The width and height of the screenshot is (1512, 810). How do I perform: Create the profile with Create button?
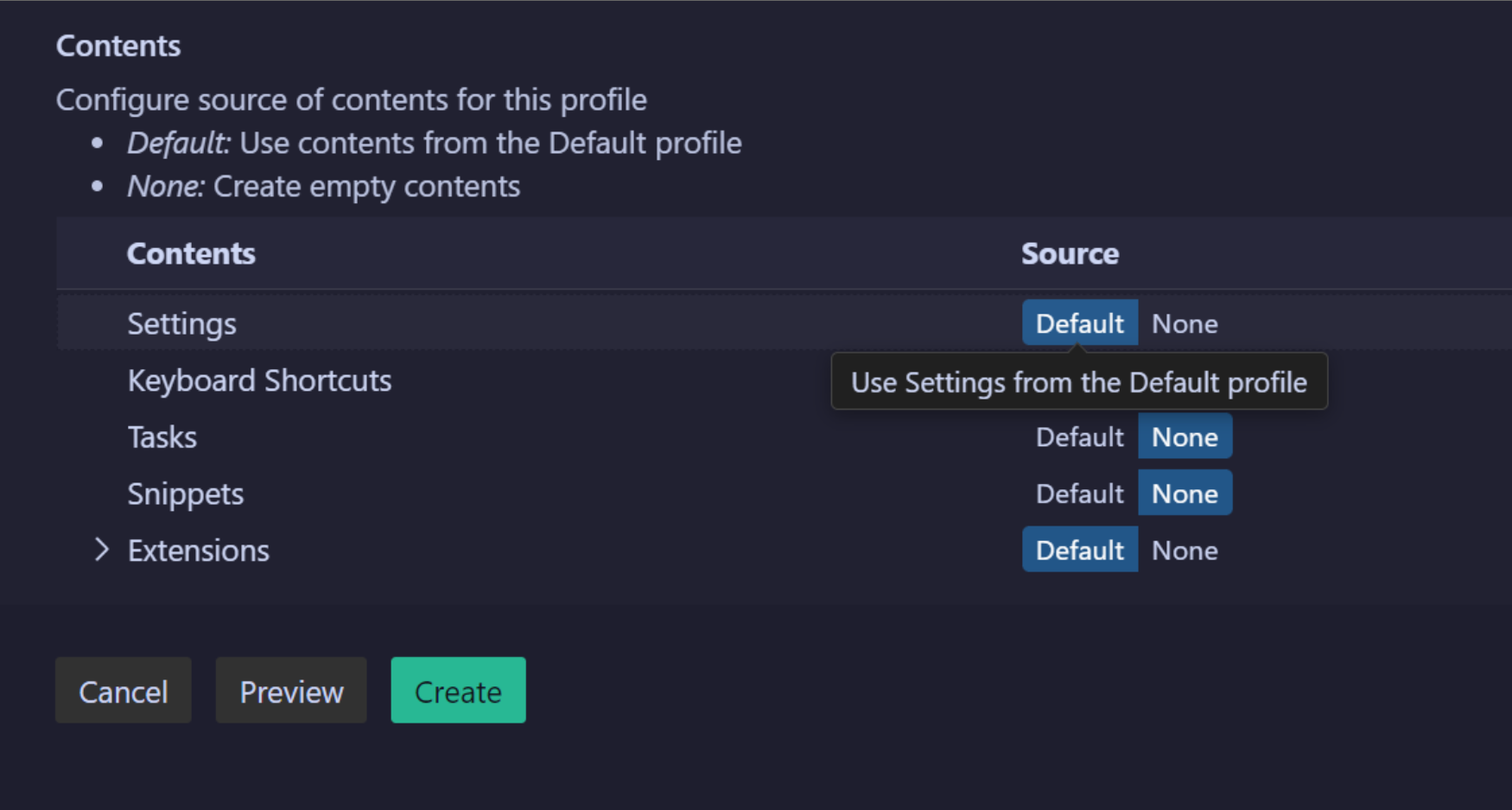458,691
